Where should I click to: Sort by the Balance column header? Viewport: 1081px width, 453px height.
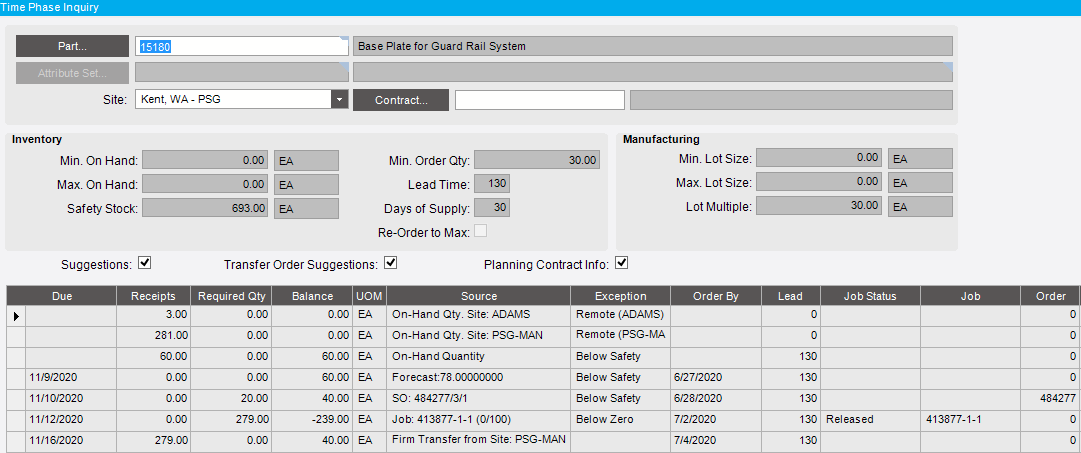[x=312, y=296]
